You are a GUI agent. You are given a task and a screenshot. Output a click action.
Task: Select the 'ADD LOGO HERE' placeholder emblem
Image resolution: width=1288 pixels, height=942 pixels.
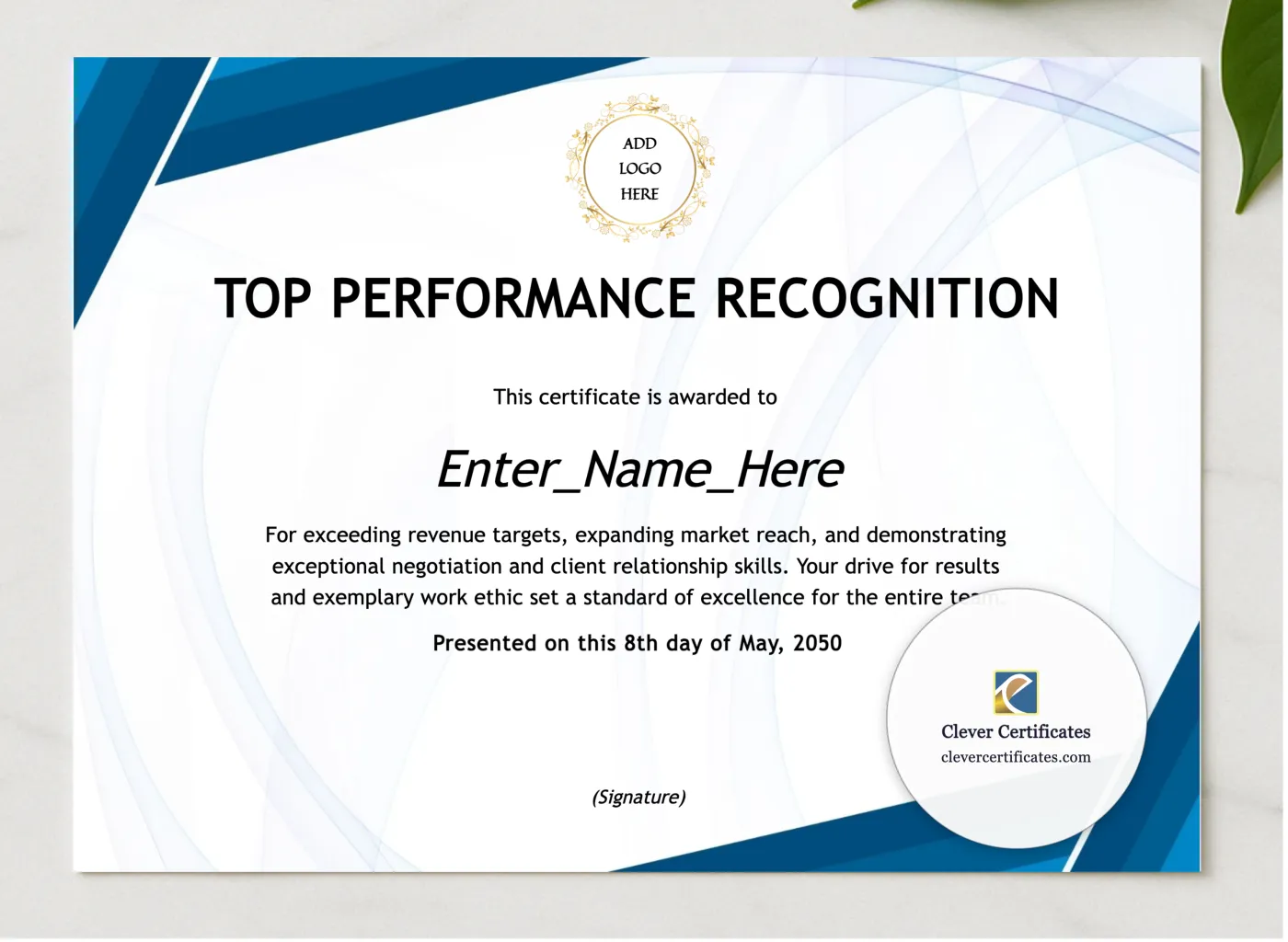point(639,168)
